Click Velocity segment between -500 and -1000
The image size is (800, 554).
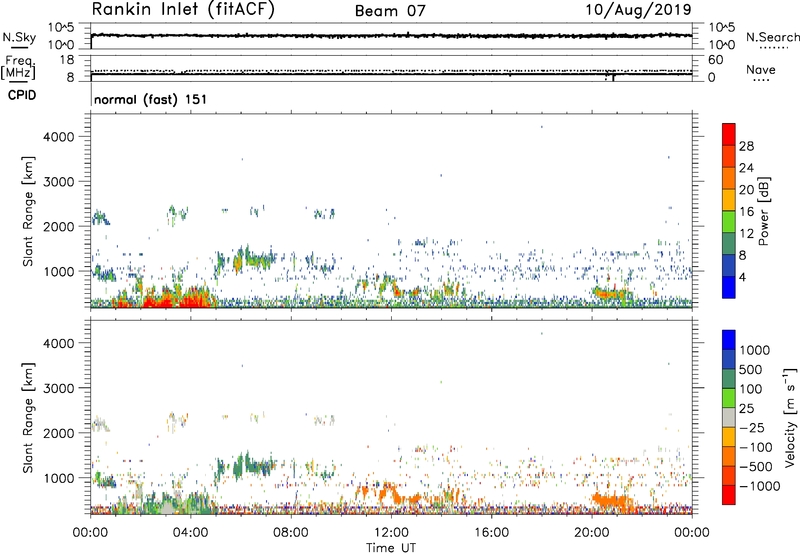tap(729, 475)
